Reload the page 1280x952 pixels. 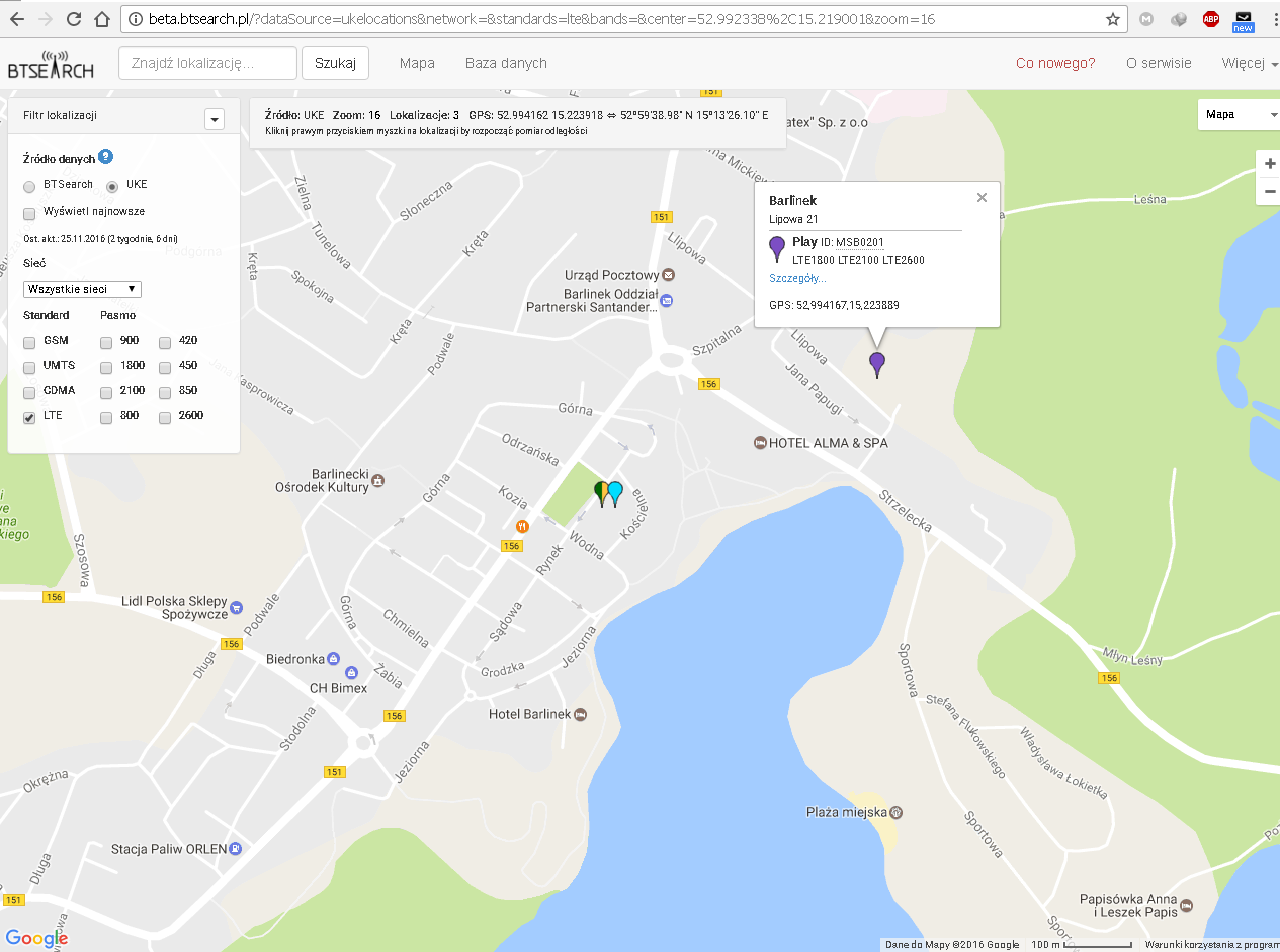[x=74, y=19]
